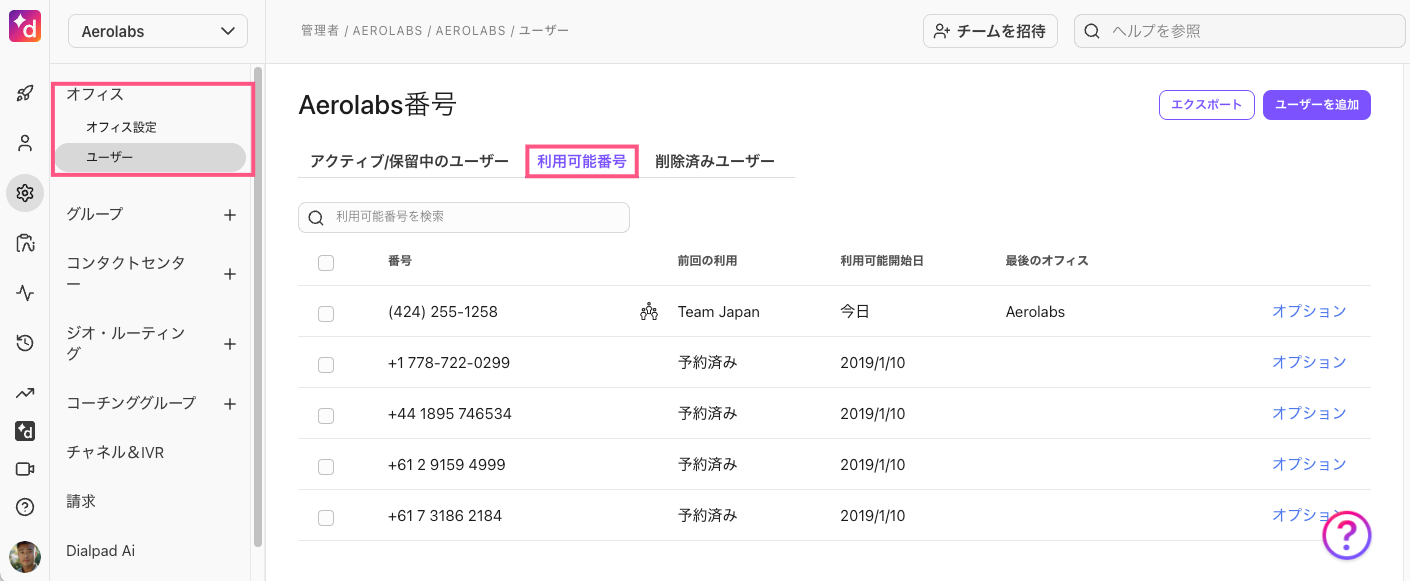
Task: Open the trending analytics arrow icon
Action: coord(25,393)
